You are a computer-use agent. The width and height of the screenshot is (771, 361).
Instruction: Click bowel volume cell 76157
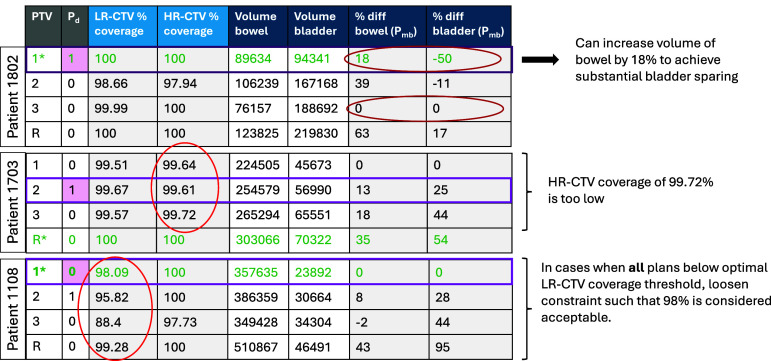[258, 108]
